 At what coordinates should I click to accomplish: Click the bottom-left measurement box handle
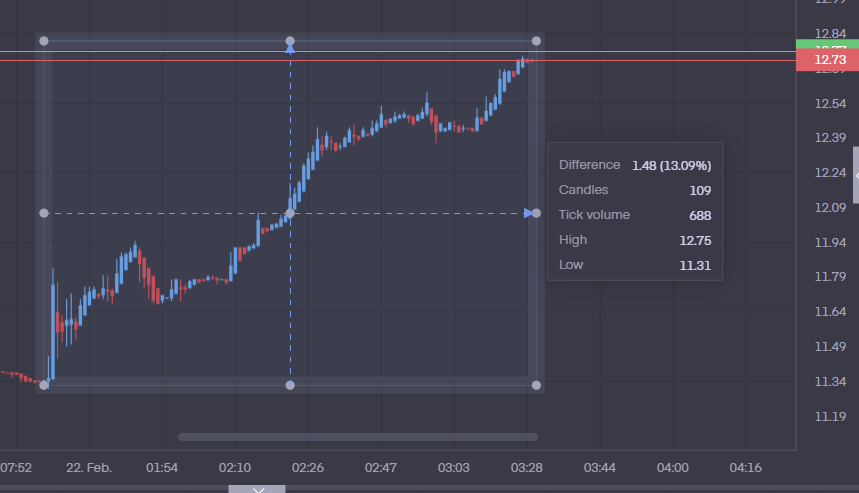click(43, 385)
